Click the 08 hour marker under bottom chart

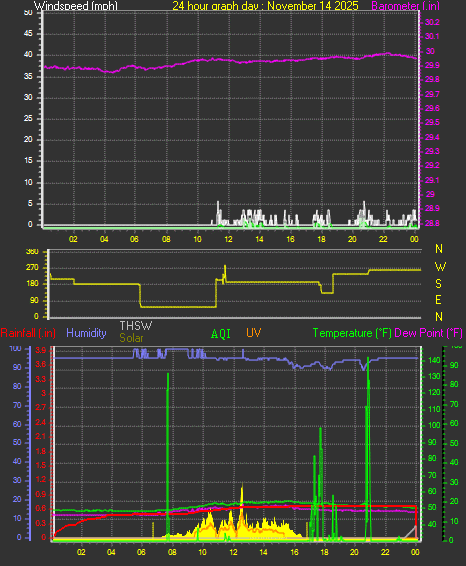coord(172,552)
